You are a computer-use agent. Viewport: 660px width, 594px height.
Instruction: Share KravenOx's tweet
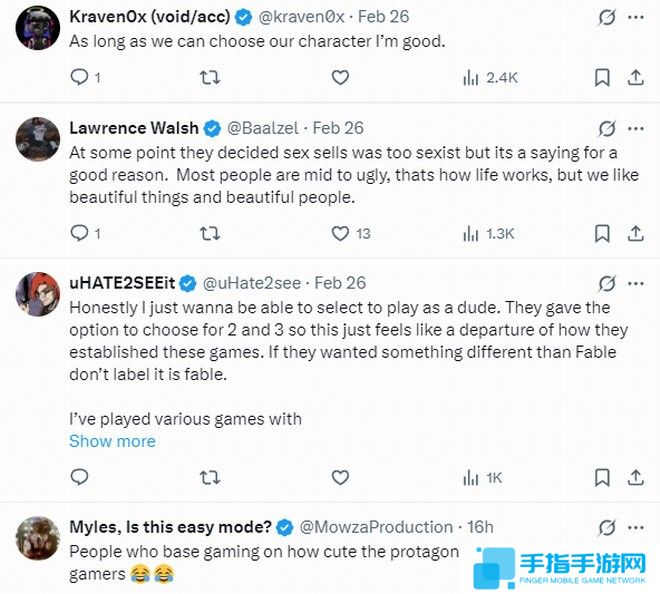636,77
